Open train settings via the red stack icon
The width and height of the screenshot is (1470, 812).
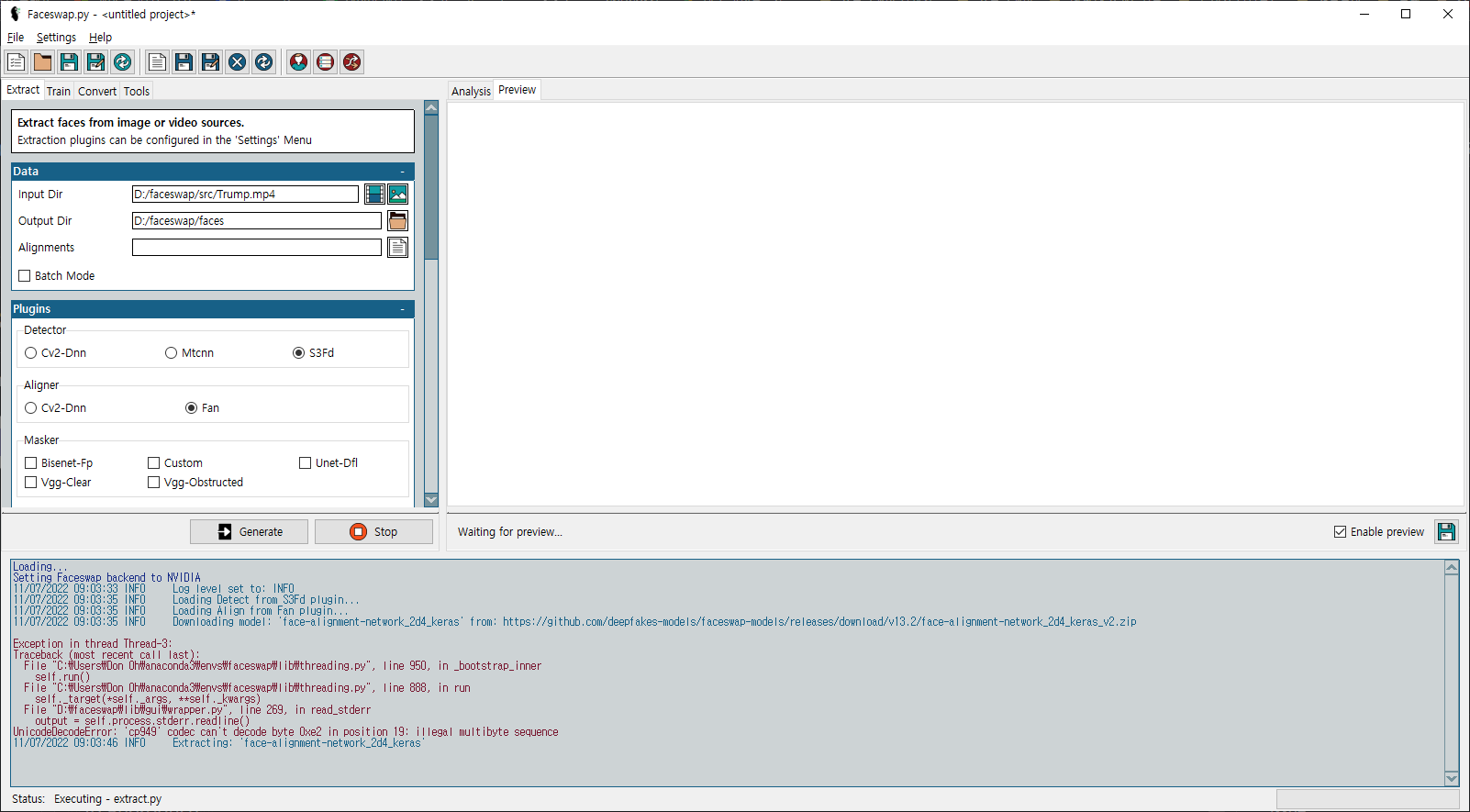(326, 61)
